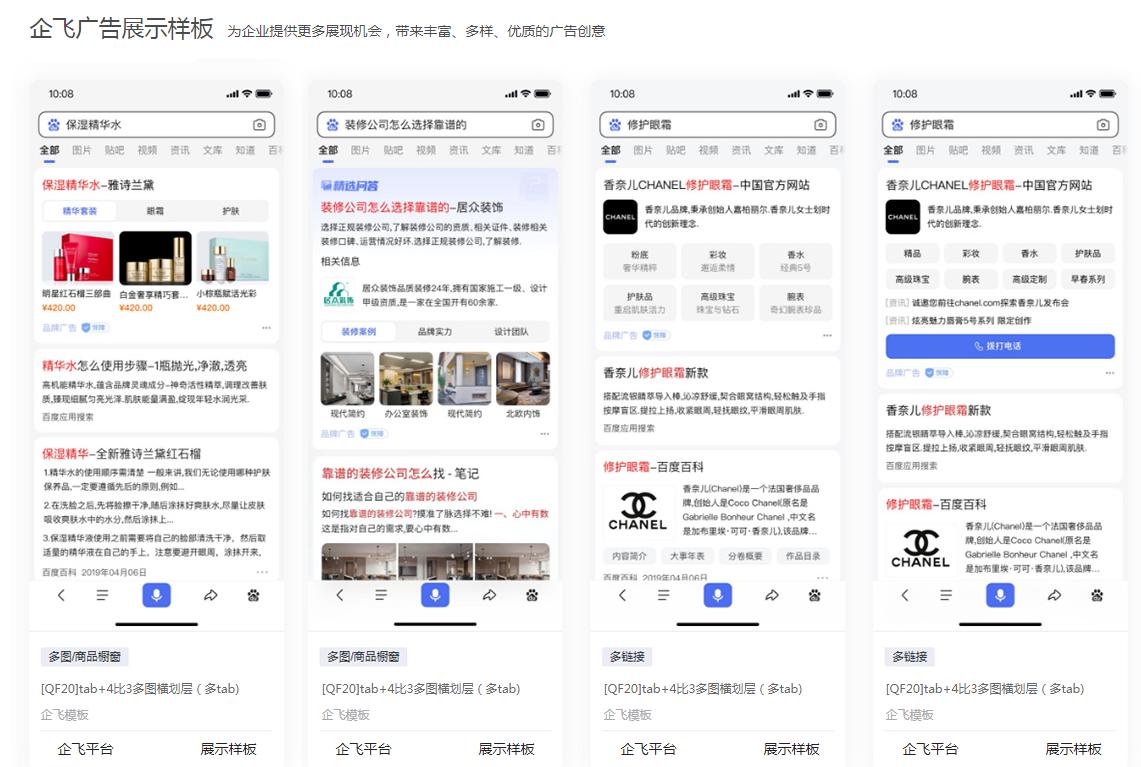This screenshot has height=767, width=1141.
Task: Click the 早春系列 tag
Action: (x=1087, y=279)
